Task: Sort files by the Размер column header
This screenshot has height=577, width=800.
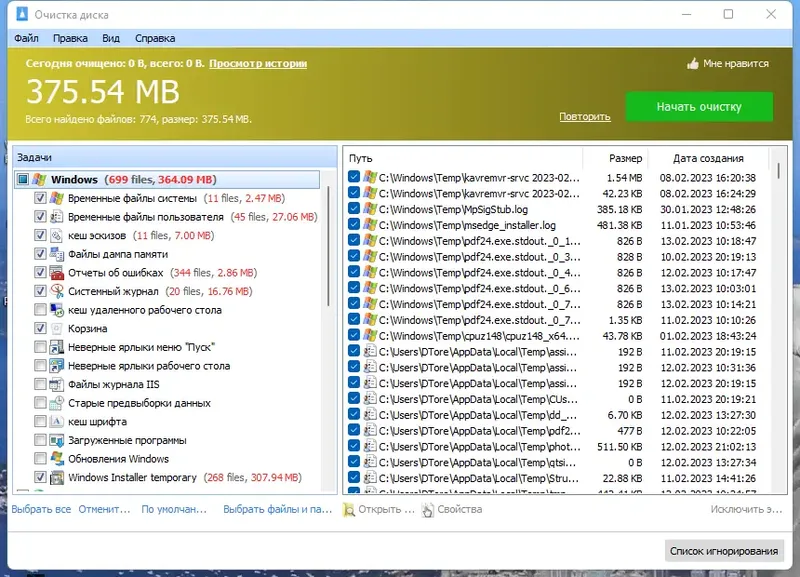Action: [x=615, y=158]
